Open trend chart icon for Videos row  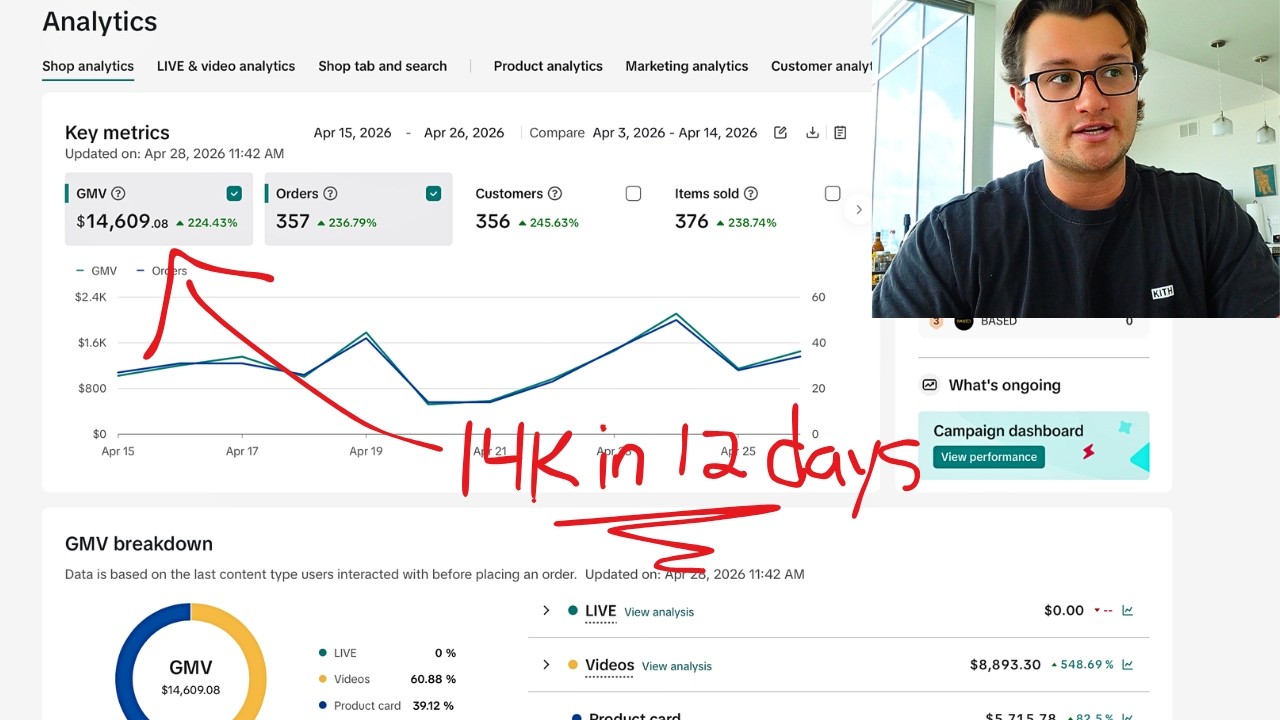coord(1127,664)
